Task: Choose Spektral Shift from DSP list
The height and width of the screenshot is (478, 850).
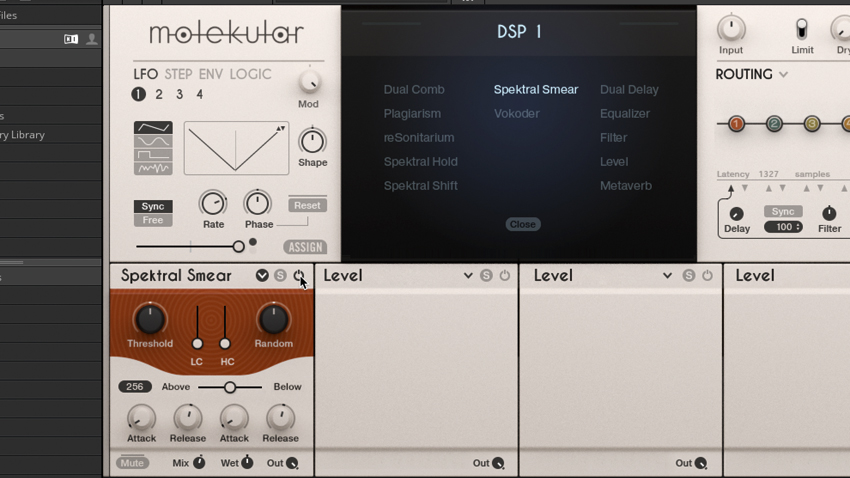Action: (x=421, y=186)
